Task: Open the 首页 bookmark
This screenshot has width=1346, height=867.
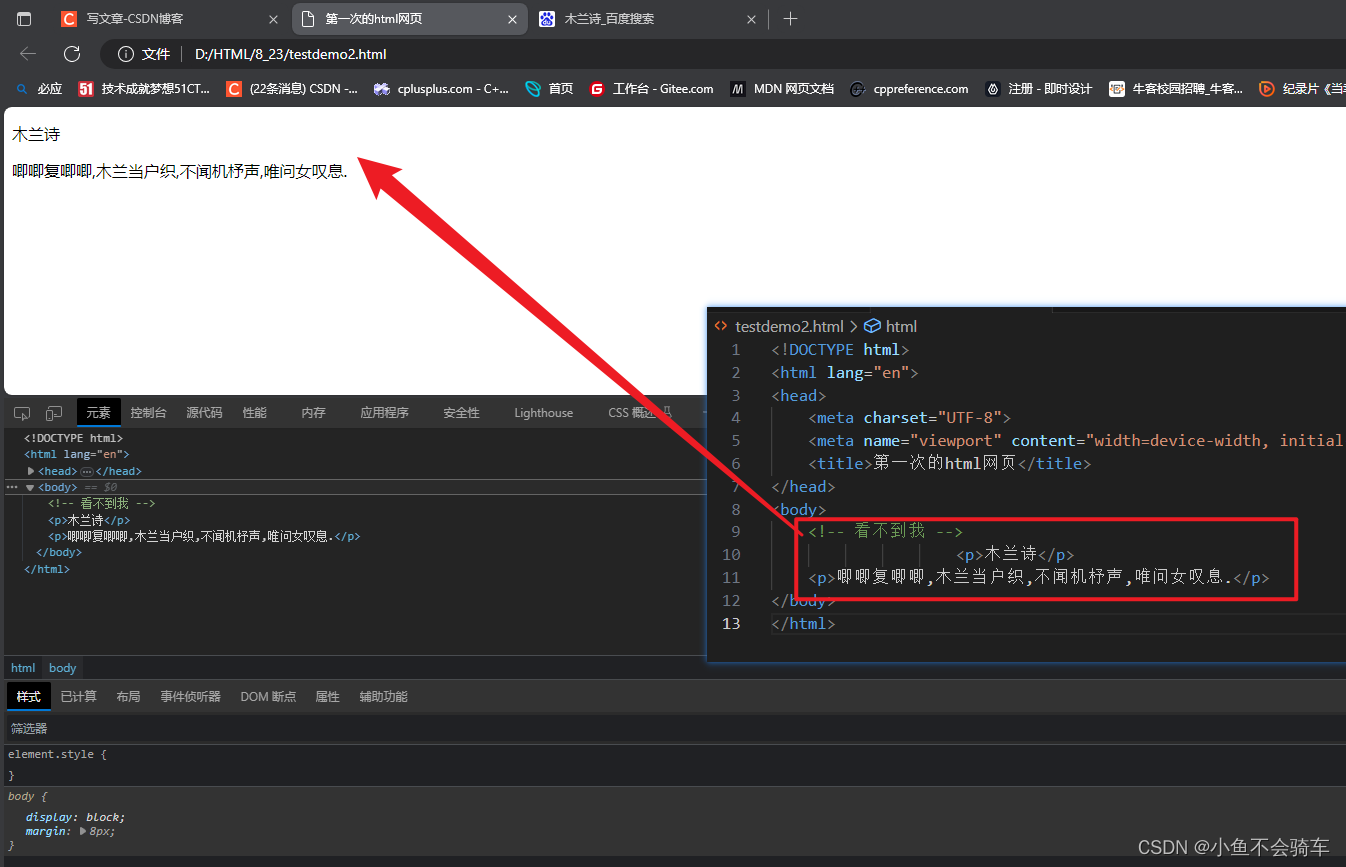Action: (549, 89)
